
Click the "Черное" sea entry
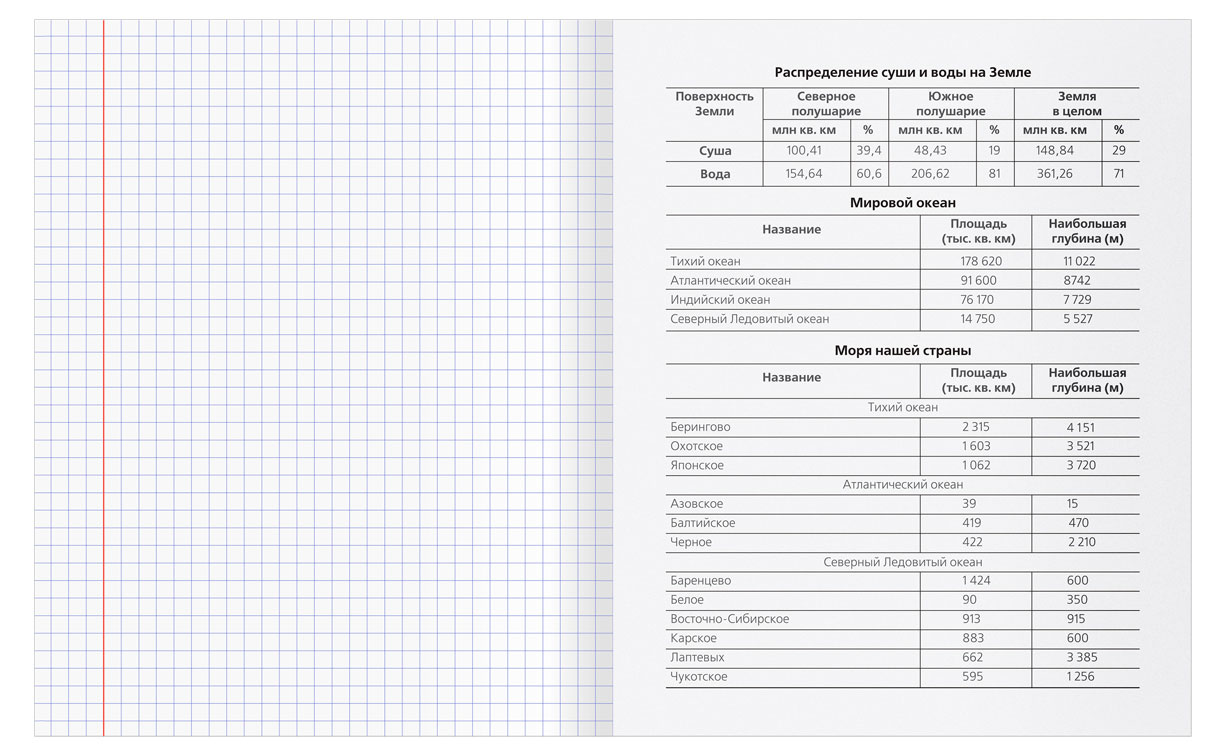click(x=691, y=542)
